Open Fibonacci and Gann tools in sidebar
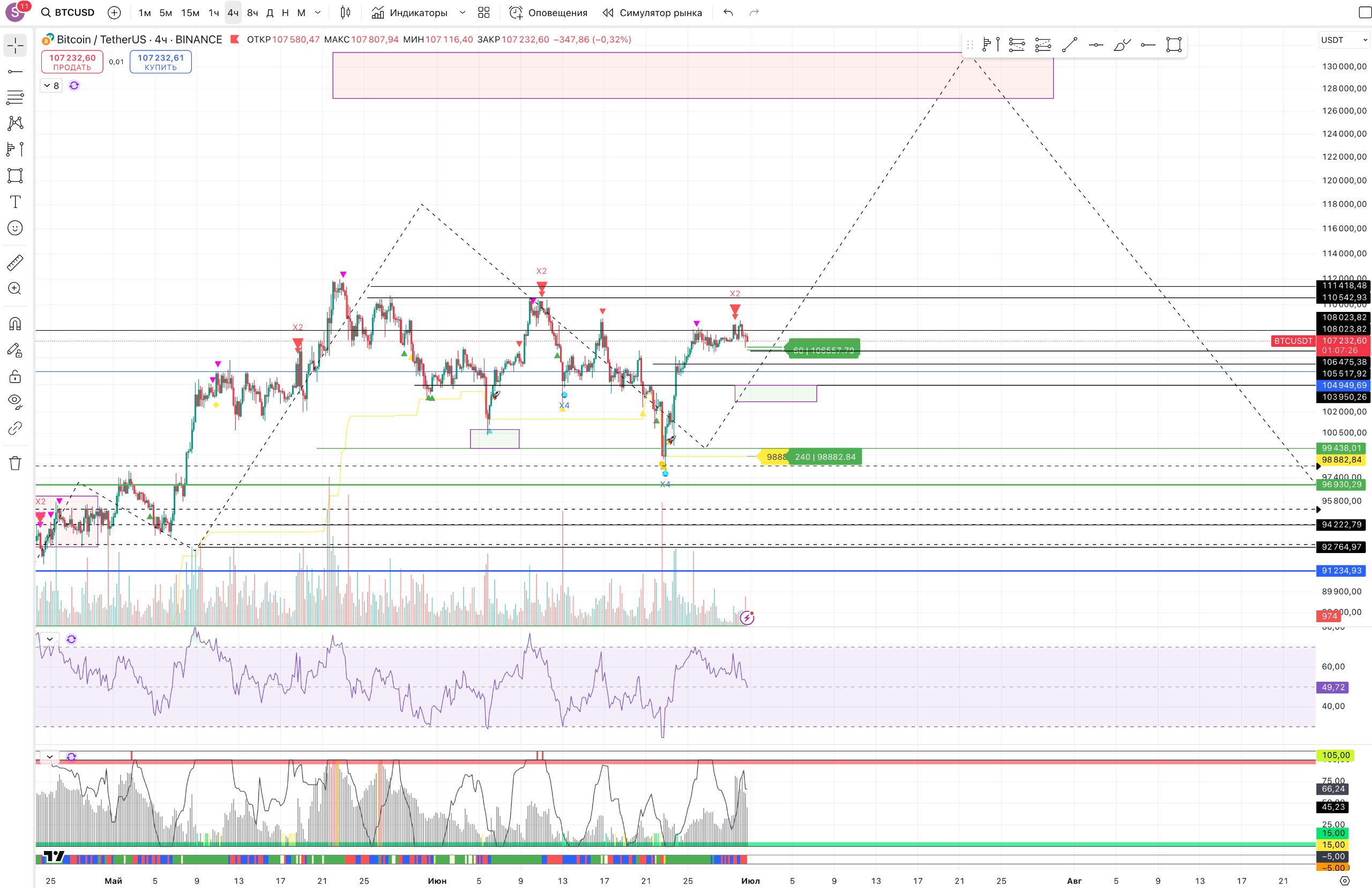This screenshot has width=1372, height=888. coord(15,97)
